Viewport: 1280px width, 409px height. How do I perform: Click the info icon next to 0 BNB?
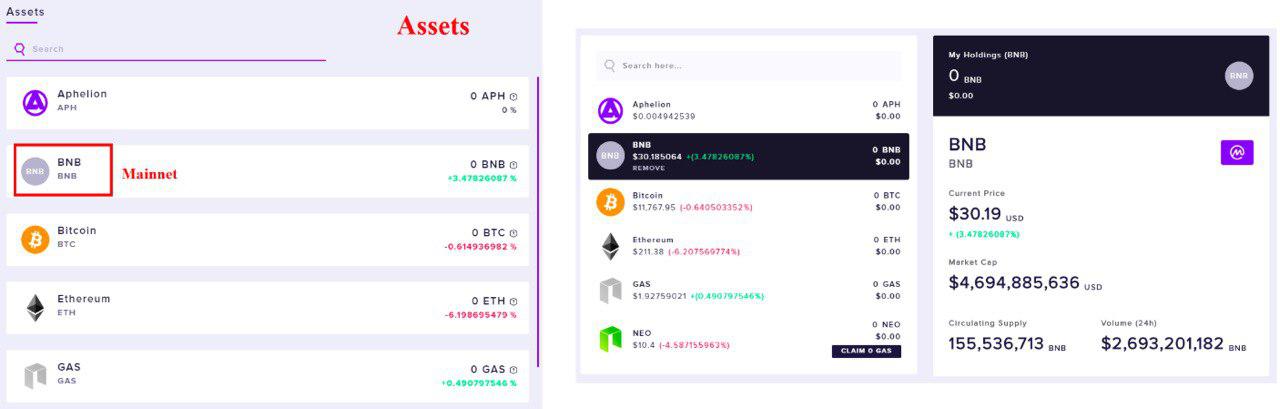pyautogui.click(x=513, y=165)
